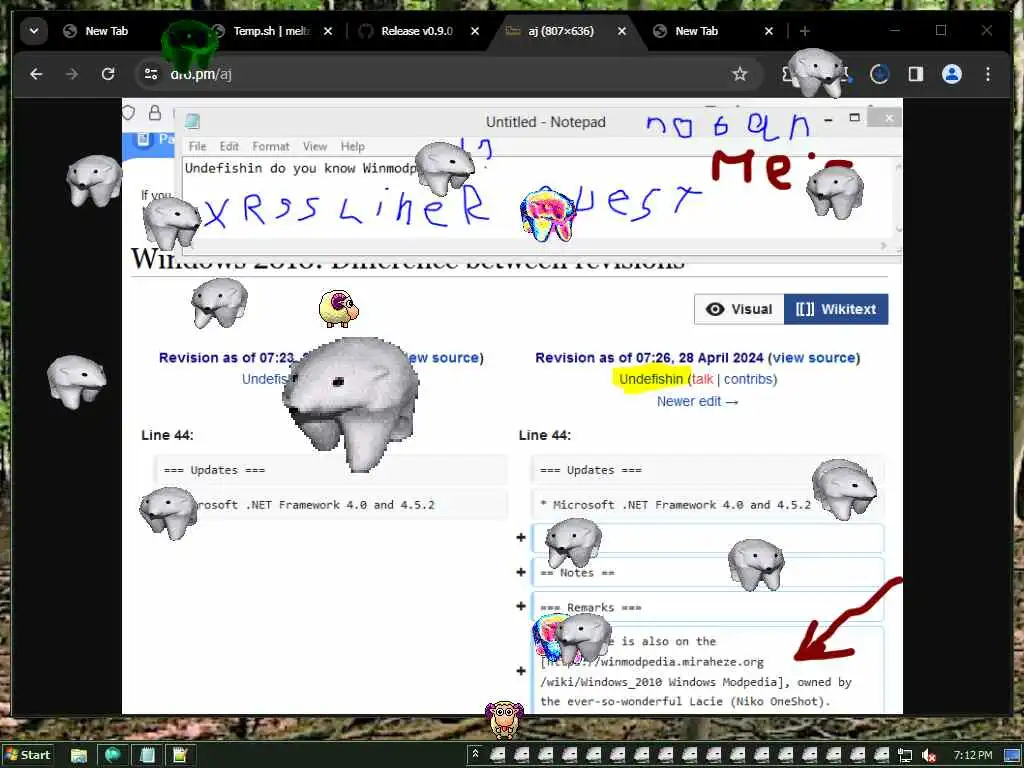1024x768 pixels.
Task: Open the View menu in pictured Notepad
Action: [314, 146]
